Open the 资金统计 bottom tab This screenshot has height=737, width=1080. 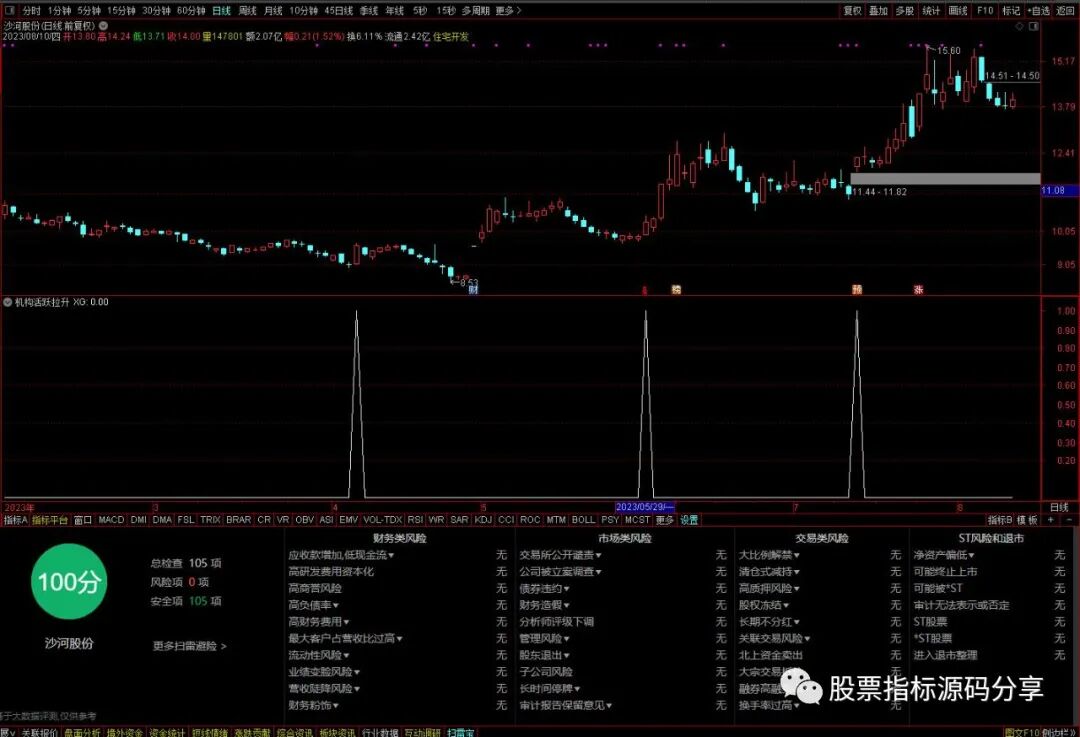[167, 732]
